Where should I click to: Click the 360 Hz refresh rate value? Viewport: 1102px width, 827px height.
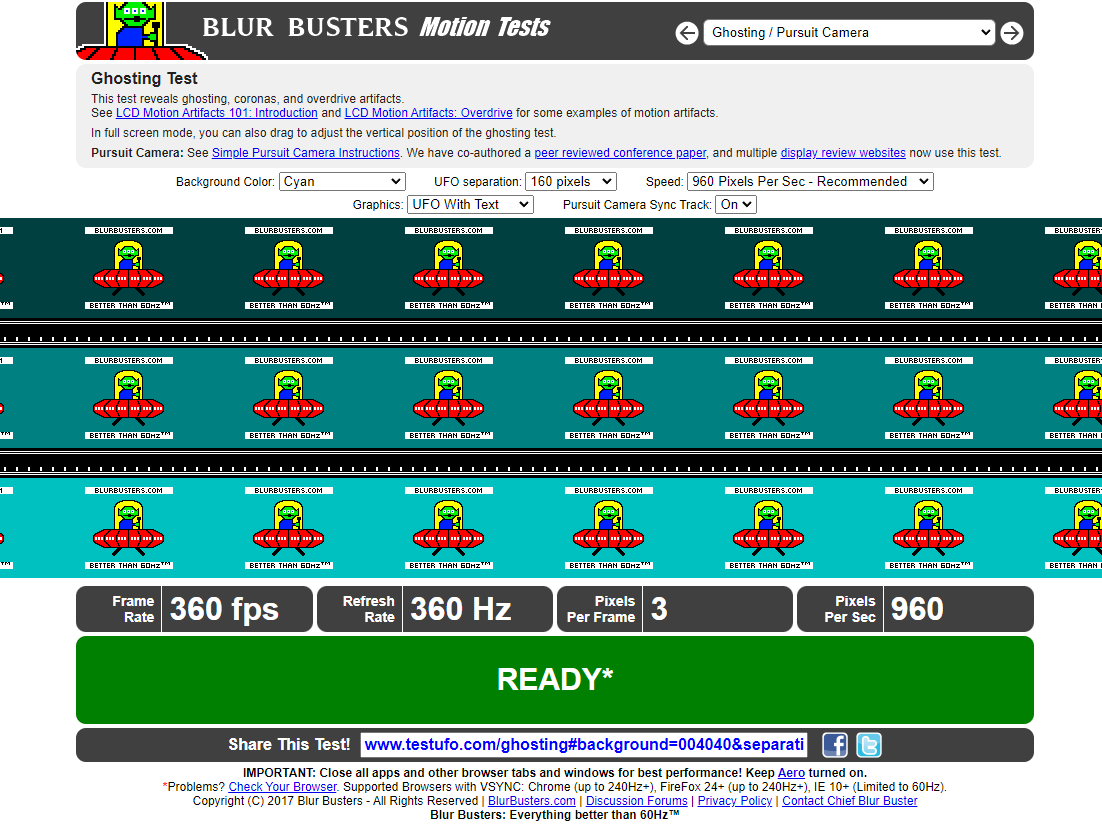460,609
